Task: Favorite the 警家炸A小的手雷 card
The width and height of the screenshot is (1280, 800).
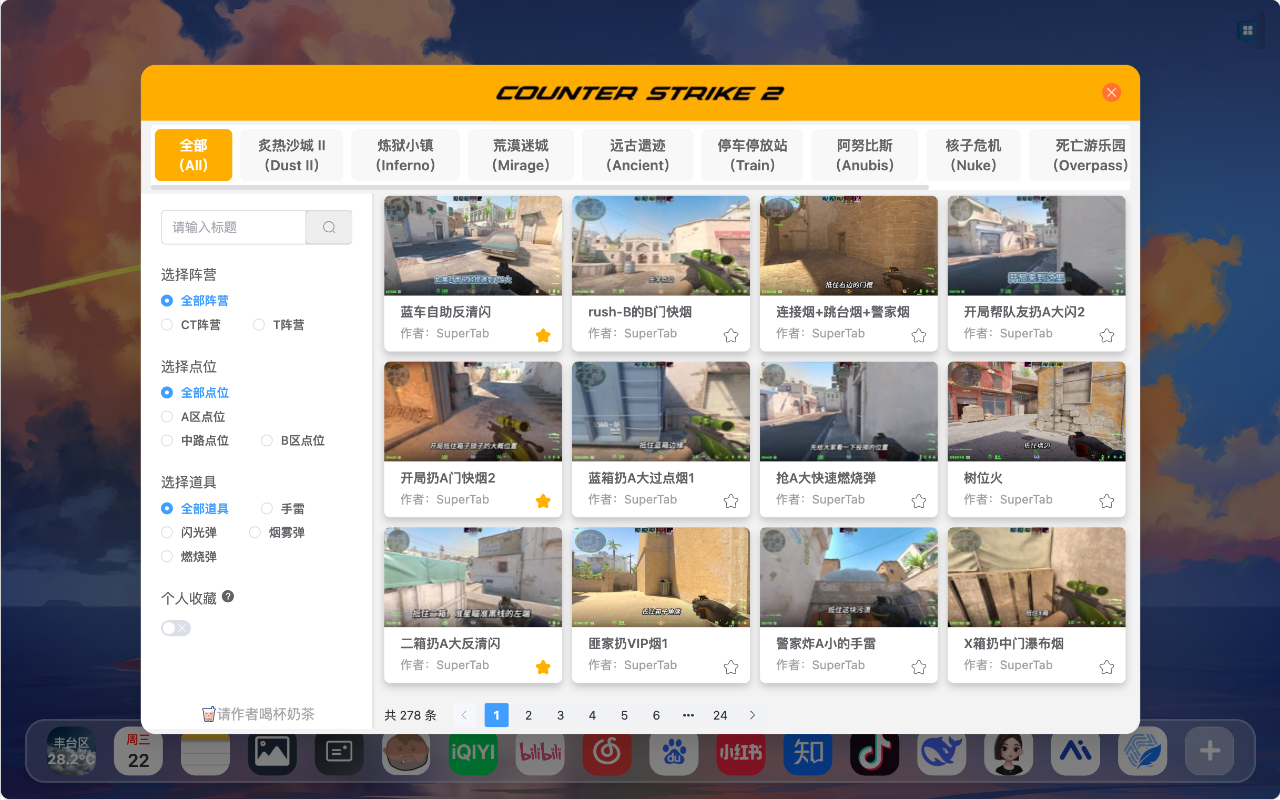Action: coord(919,667)
